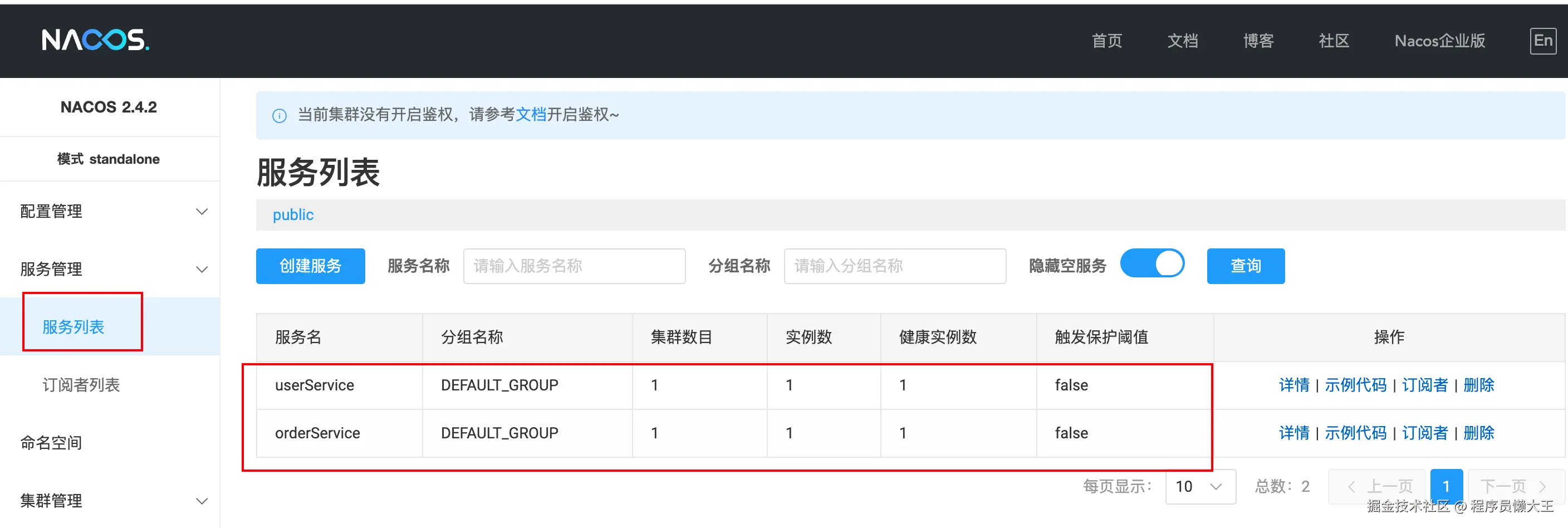Click the NACOS logo
1568x528 pixels.
pyautogui.click(x=95, y=40)
